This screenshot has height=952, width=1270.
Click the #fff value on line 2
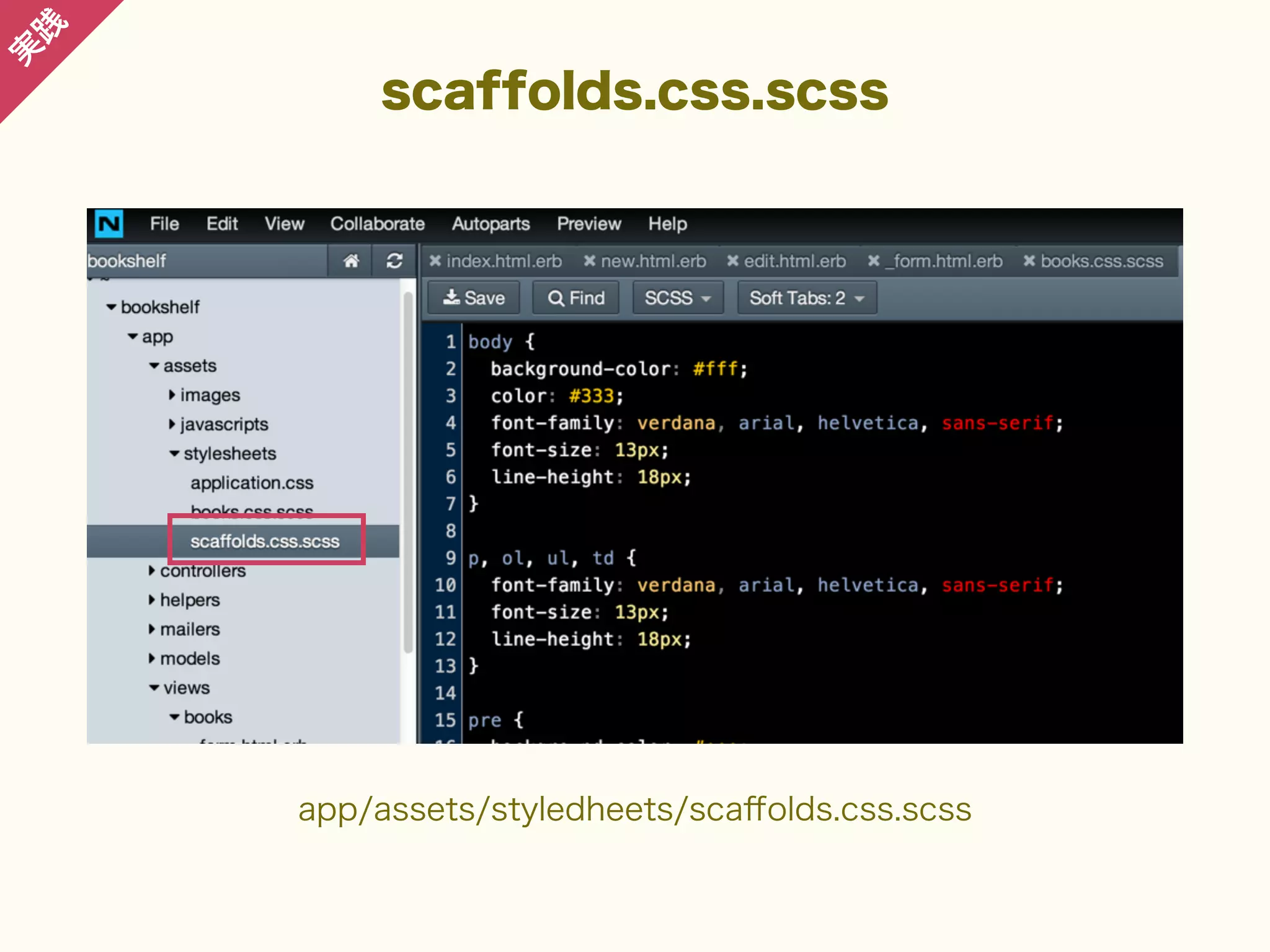pos(716,369)
